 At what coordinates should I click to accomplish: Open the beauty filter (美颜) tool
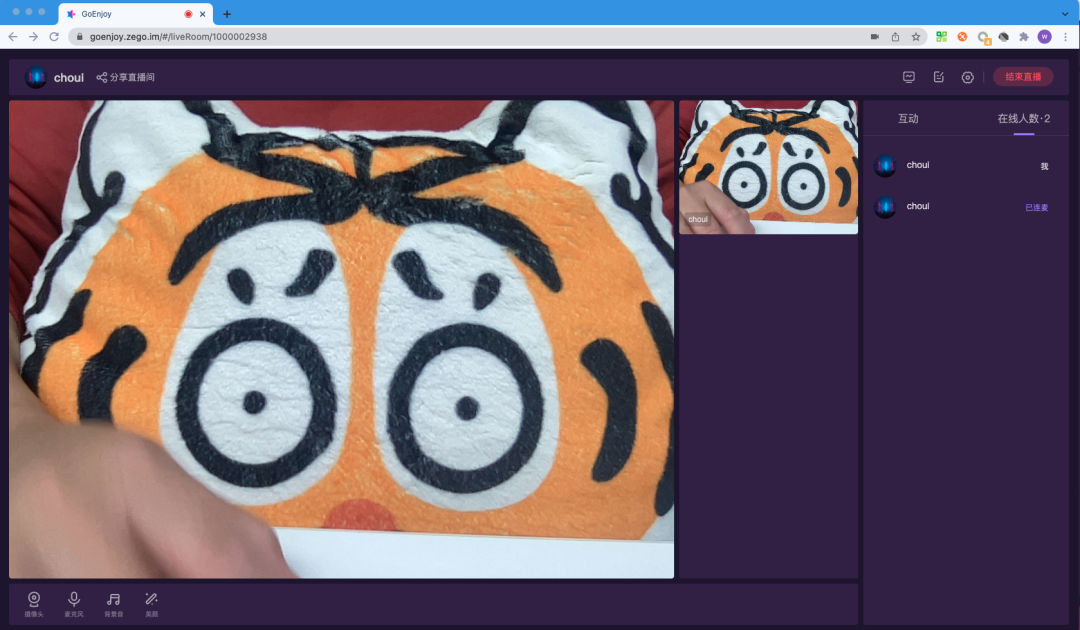pos(151,603)
